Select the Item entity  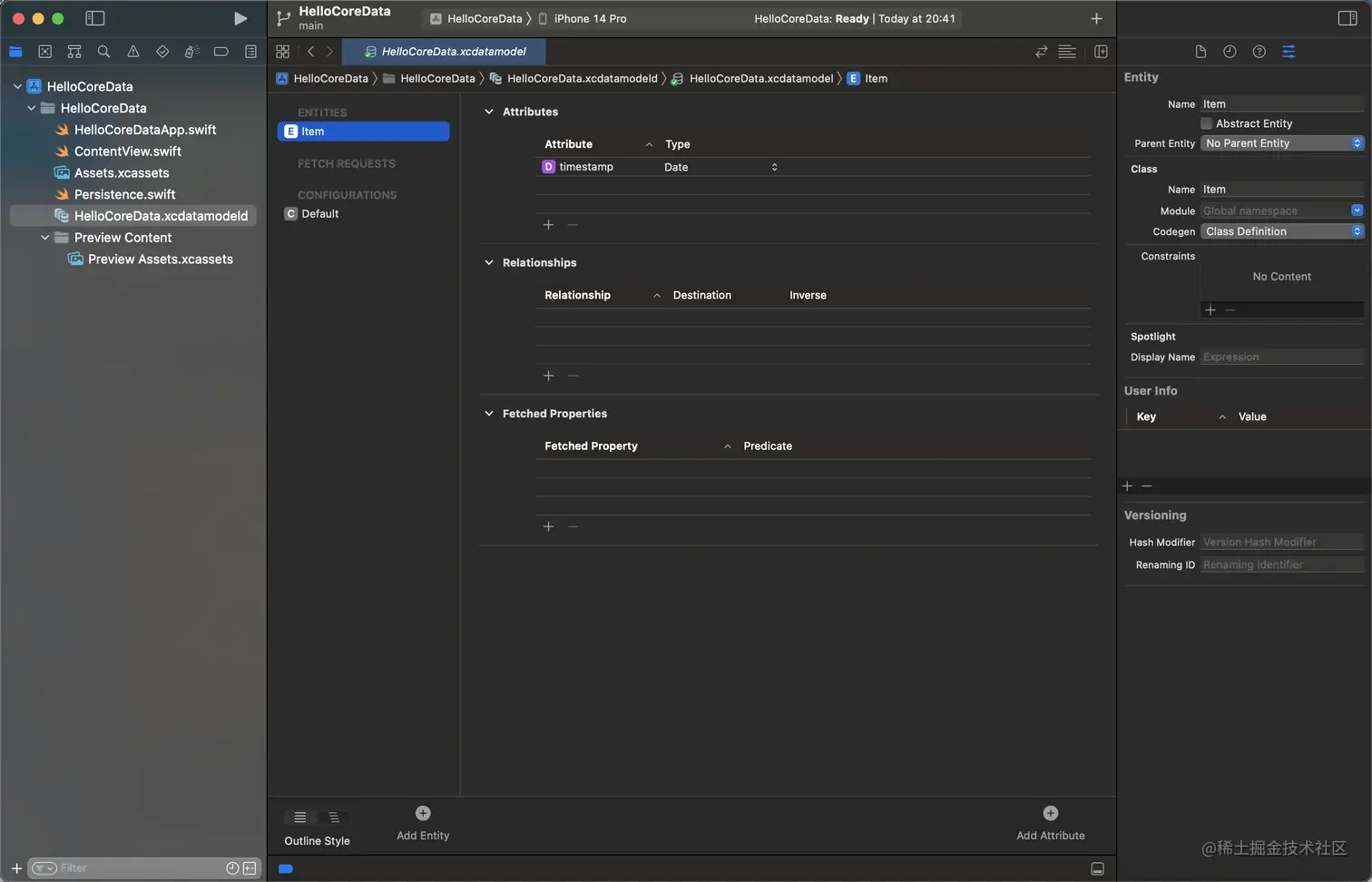[363, 132]
